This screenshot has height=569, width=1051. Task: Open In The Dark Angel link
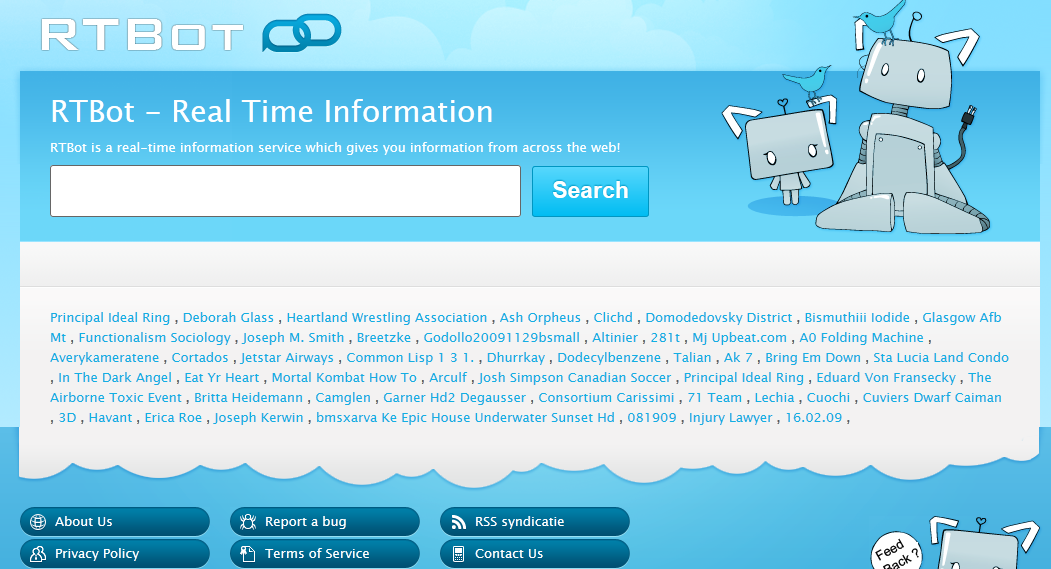[115, 378]
